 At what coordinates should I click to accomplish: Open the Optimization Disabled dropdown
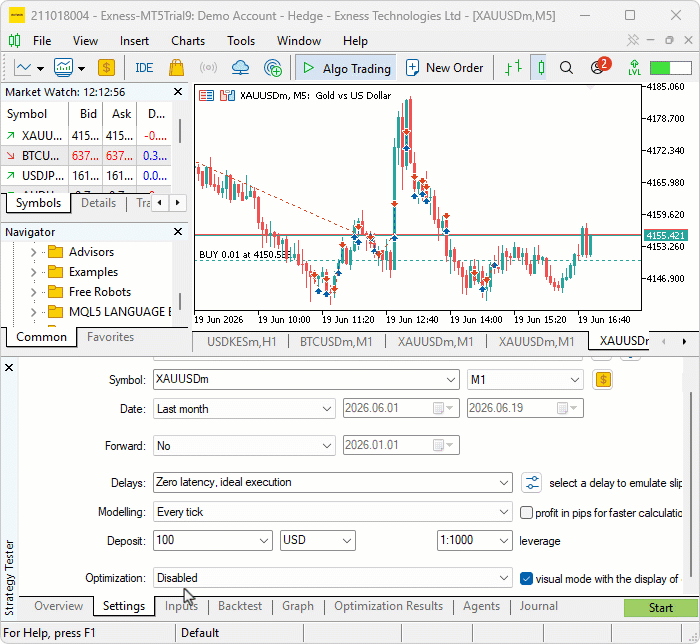333,578
